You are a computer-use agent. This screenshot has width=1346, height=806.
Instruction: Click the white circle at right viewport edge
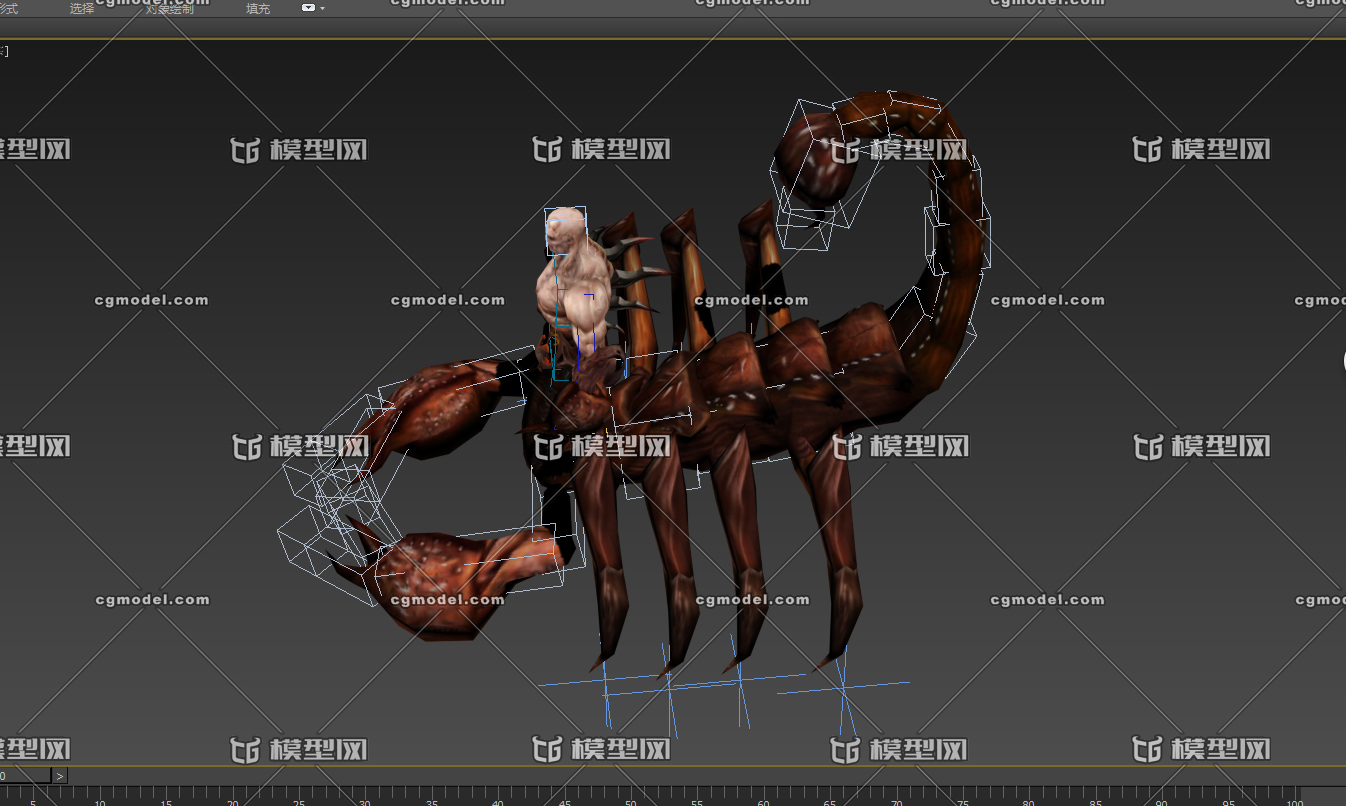pos(1342,362)
